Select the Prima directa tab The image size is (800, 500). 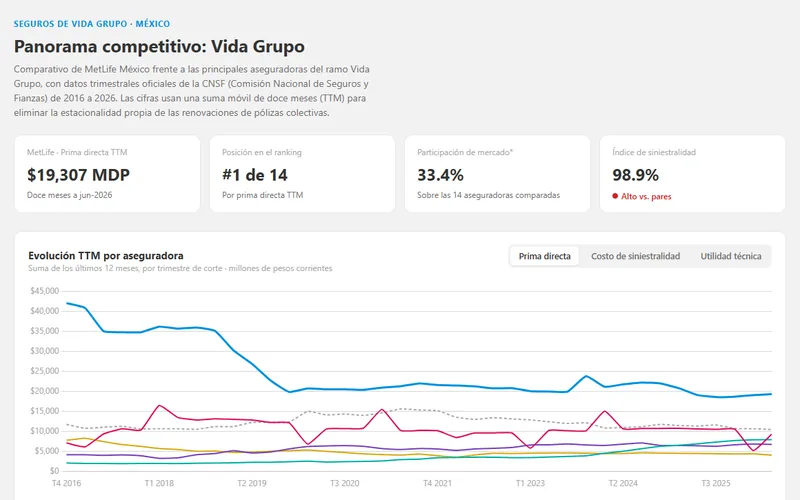[544, 256]
